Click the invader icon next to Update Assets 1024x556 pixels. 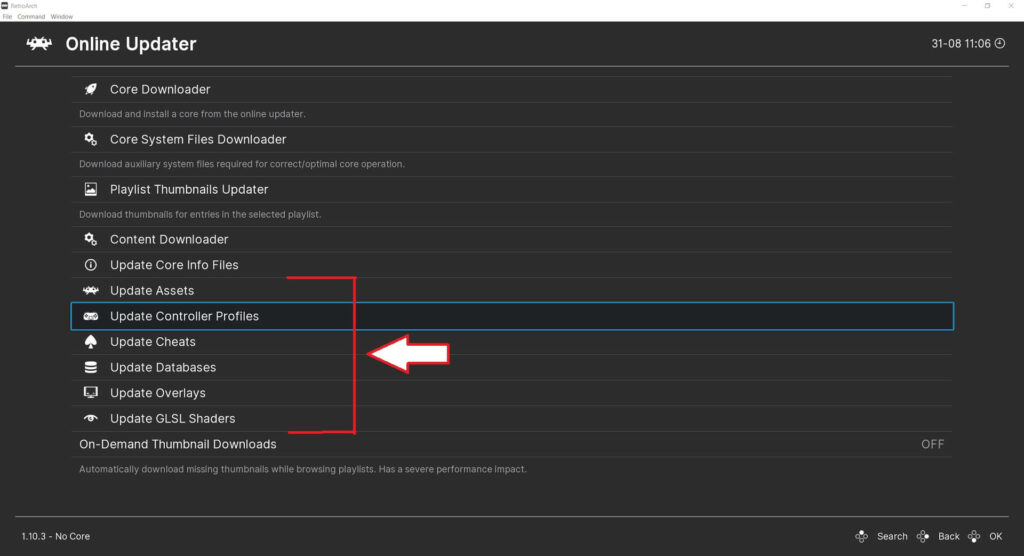(91, 290)
